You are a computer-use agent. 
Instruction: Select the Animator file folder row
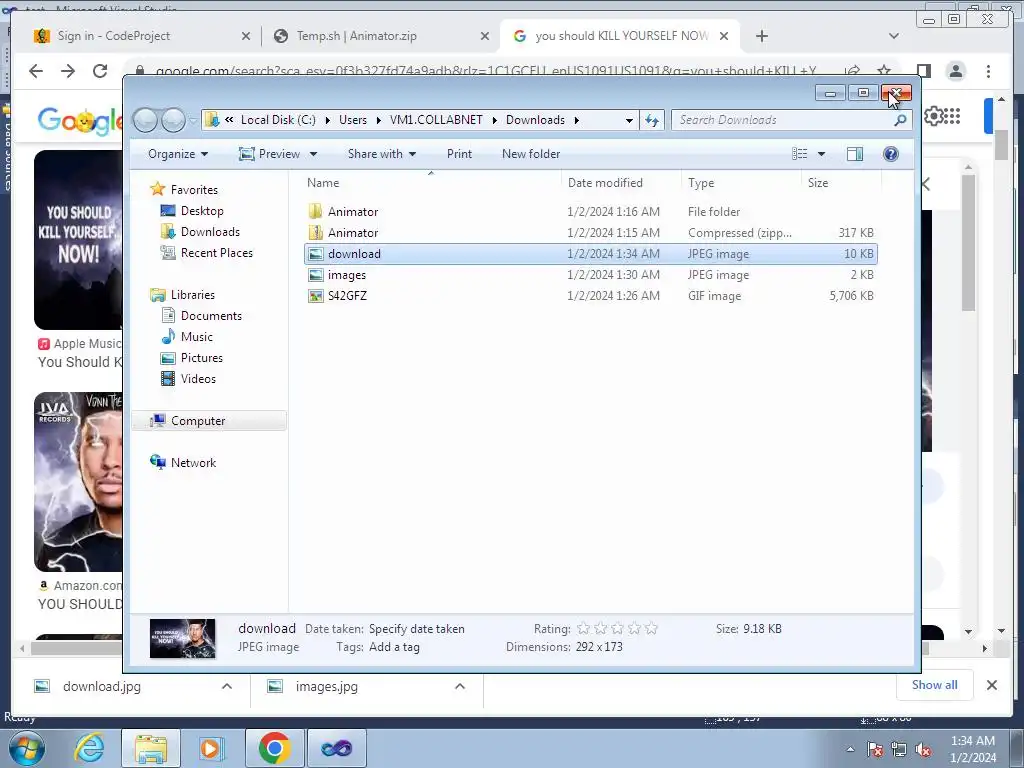(590, 212)
